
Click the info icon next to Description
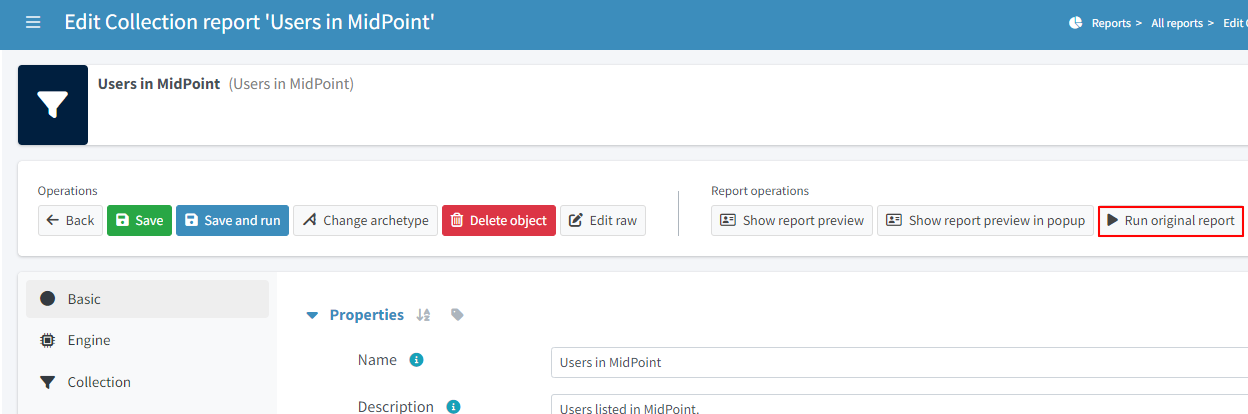click(453, 407)
